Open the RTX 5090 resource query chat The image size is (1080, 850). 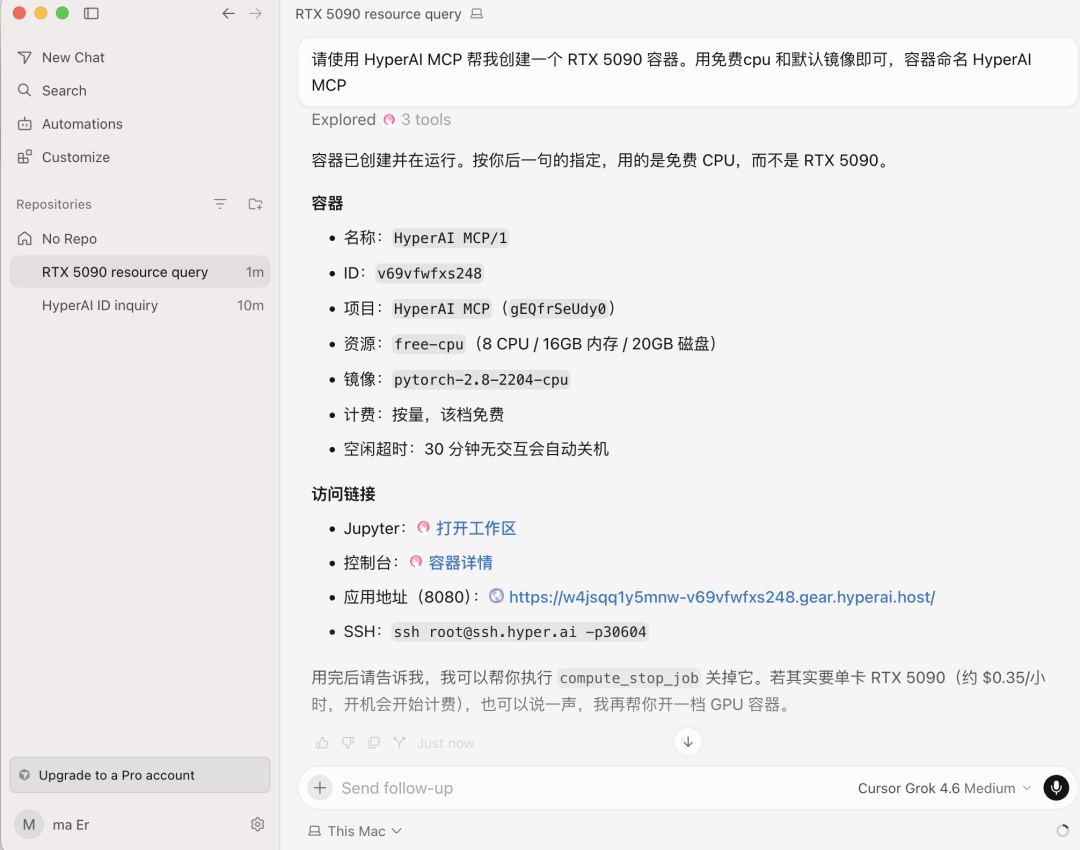(141, 272)
